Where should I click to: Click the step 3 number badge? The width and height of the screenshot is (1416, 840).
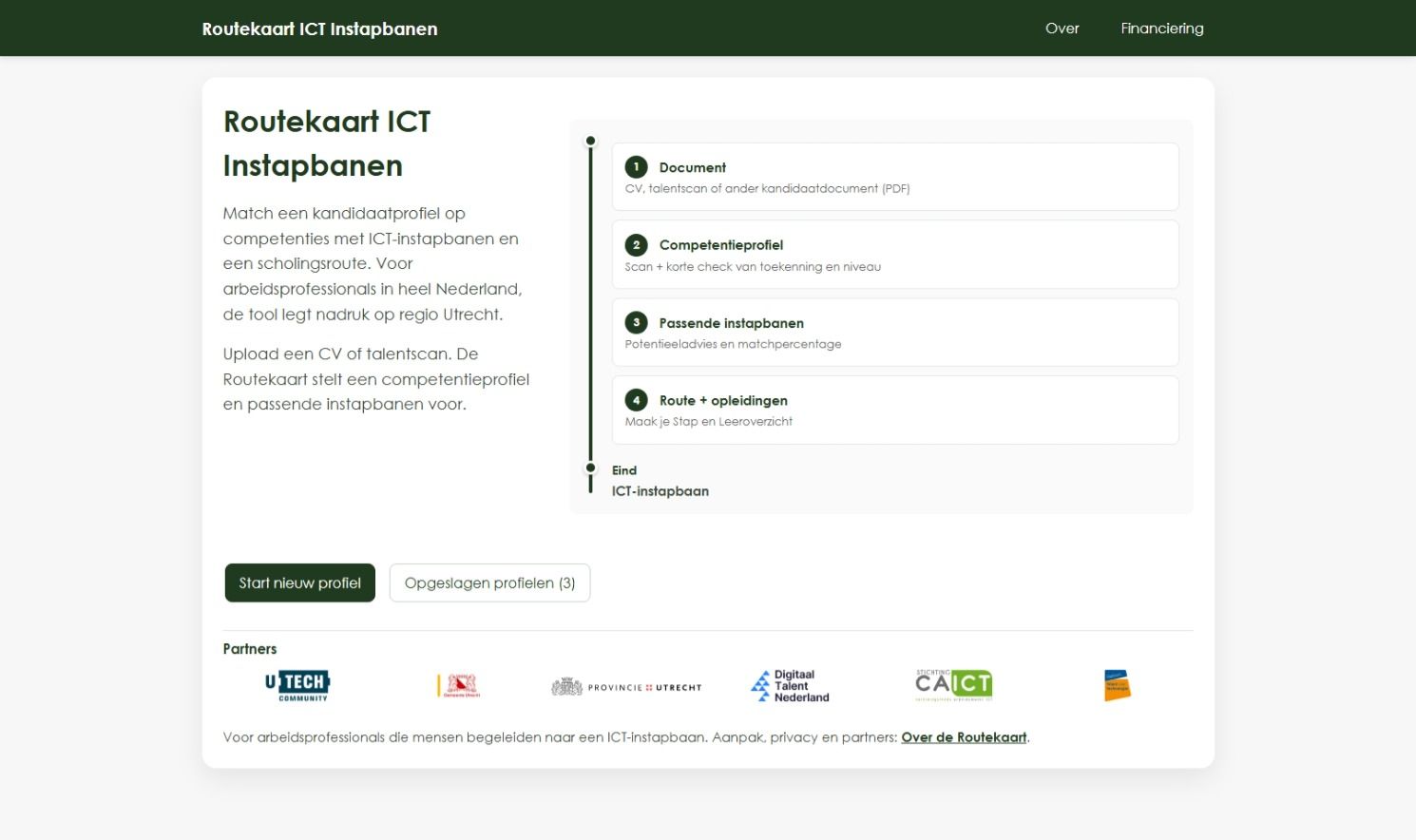click(637, 322)
